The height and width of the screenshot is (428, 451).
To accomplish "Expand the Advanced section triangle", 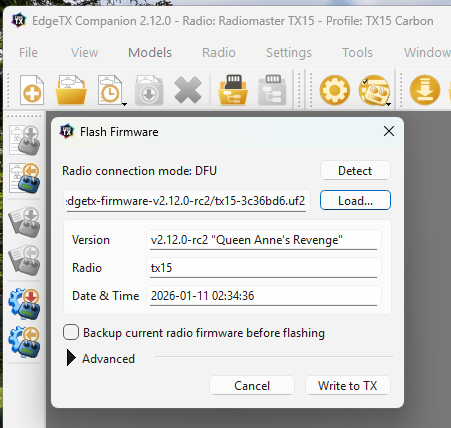I will pos(71,358).
